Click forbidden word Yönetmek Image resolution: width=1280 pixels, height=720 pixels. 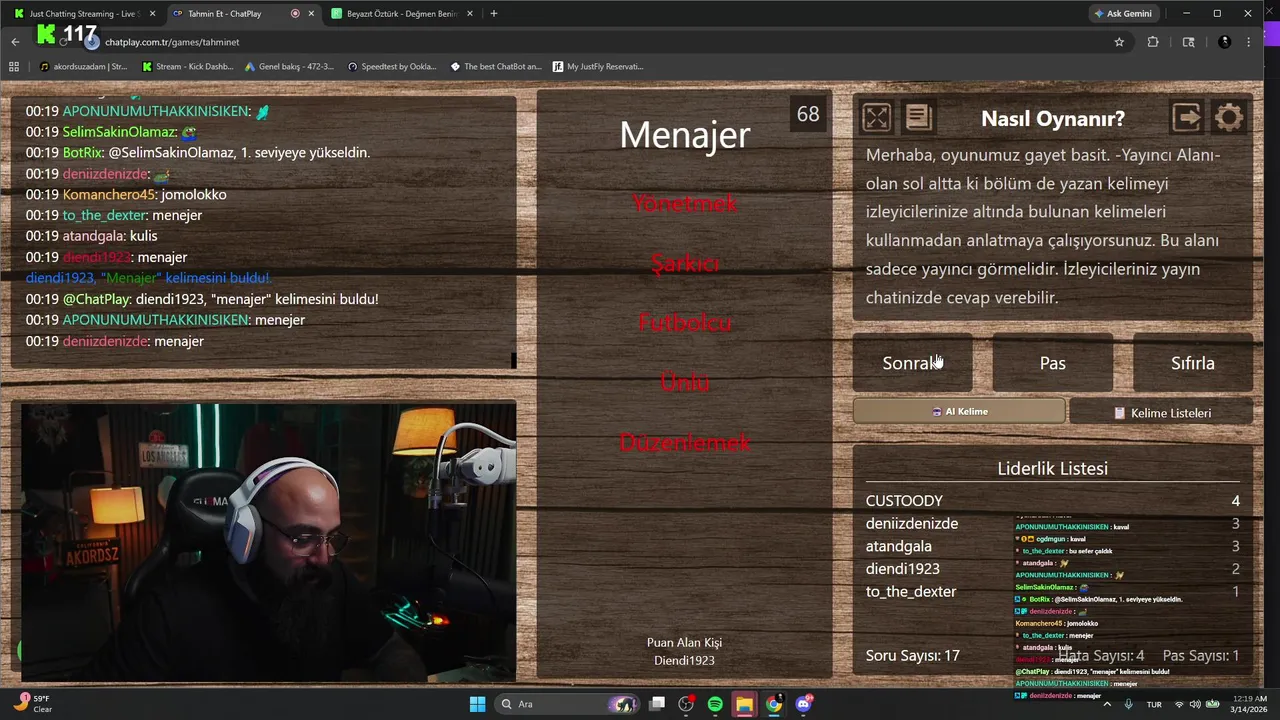[684, 203]
